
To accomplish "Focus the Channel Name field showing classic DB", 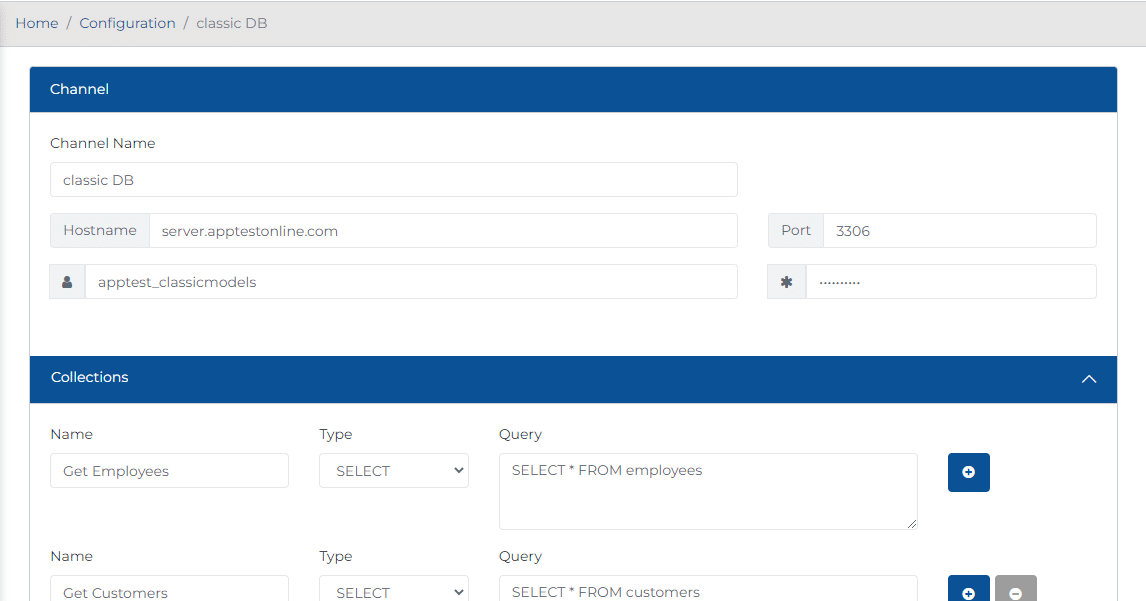I will coord(393,179).
